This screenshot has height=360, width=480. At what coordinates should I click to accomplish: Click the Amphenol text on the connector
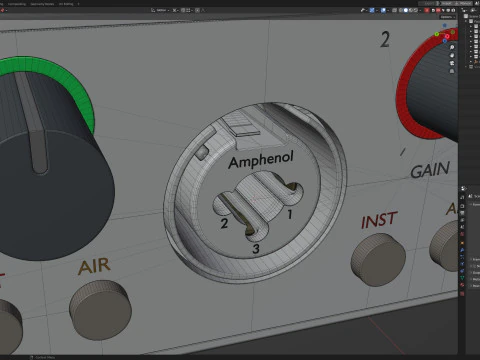click(261, 159)
